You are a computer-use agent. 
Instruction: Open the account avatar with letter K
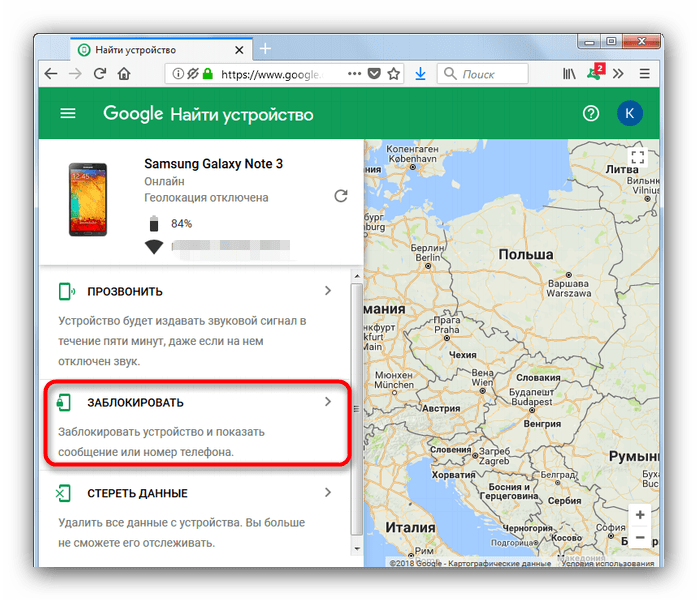point(629,113)
